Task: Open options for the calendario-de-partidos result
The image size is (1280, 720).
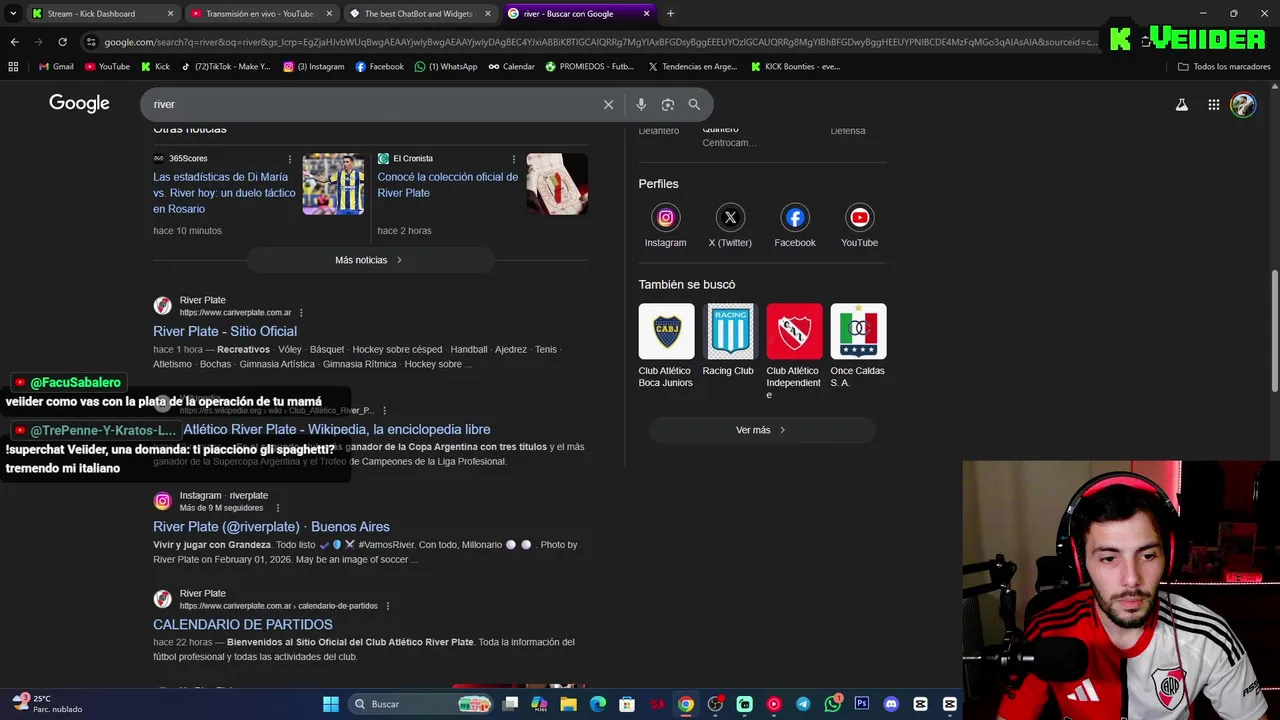Action: [388, 606]
